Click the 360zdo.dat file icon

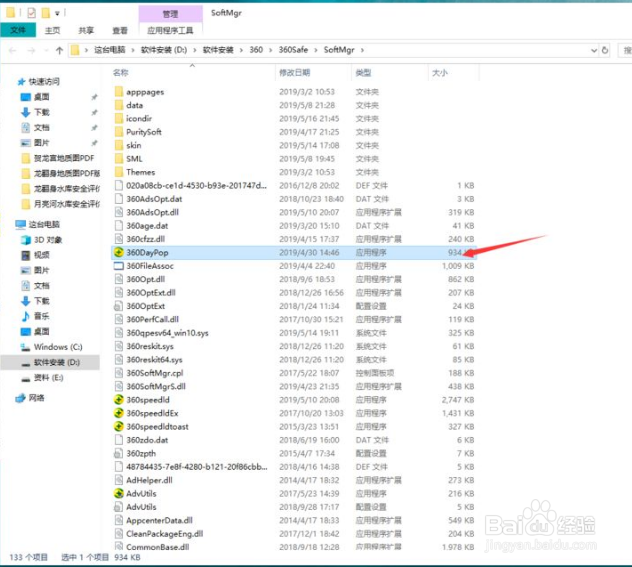click(118, 440)
